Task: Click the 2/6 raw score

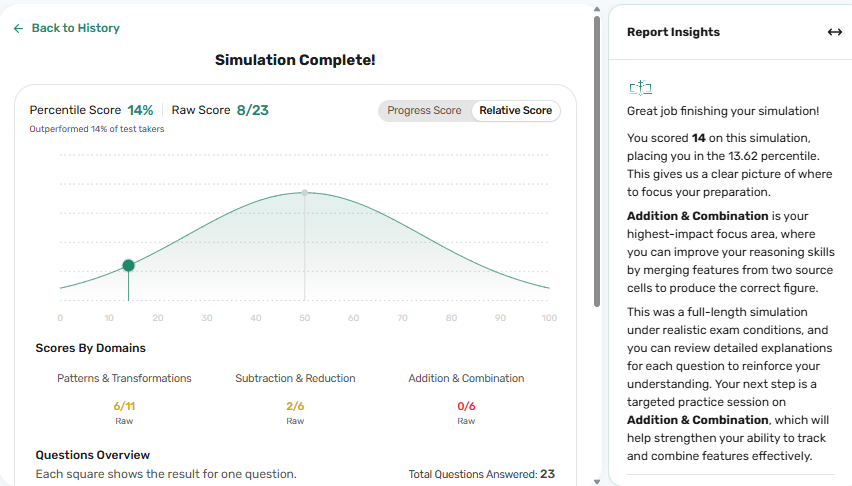Action: (x=295, y=406)
